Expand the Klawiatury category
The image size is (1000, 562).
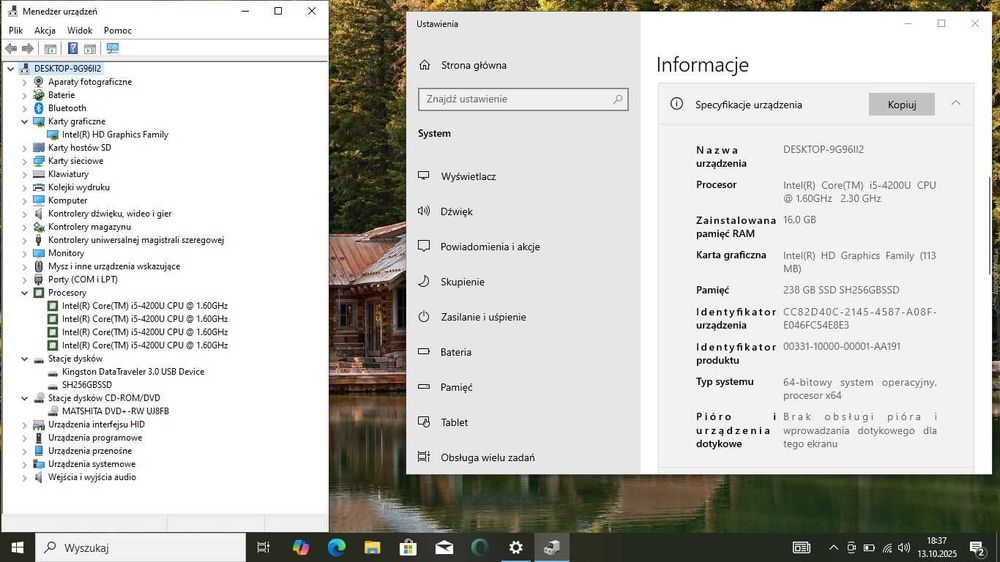tap(25, 174)
